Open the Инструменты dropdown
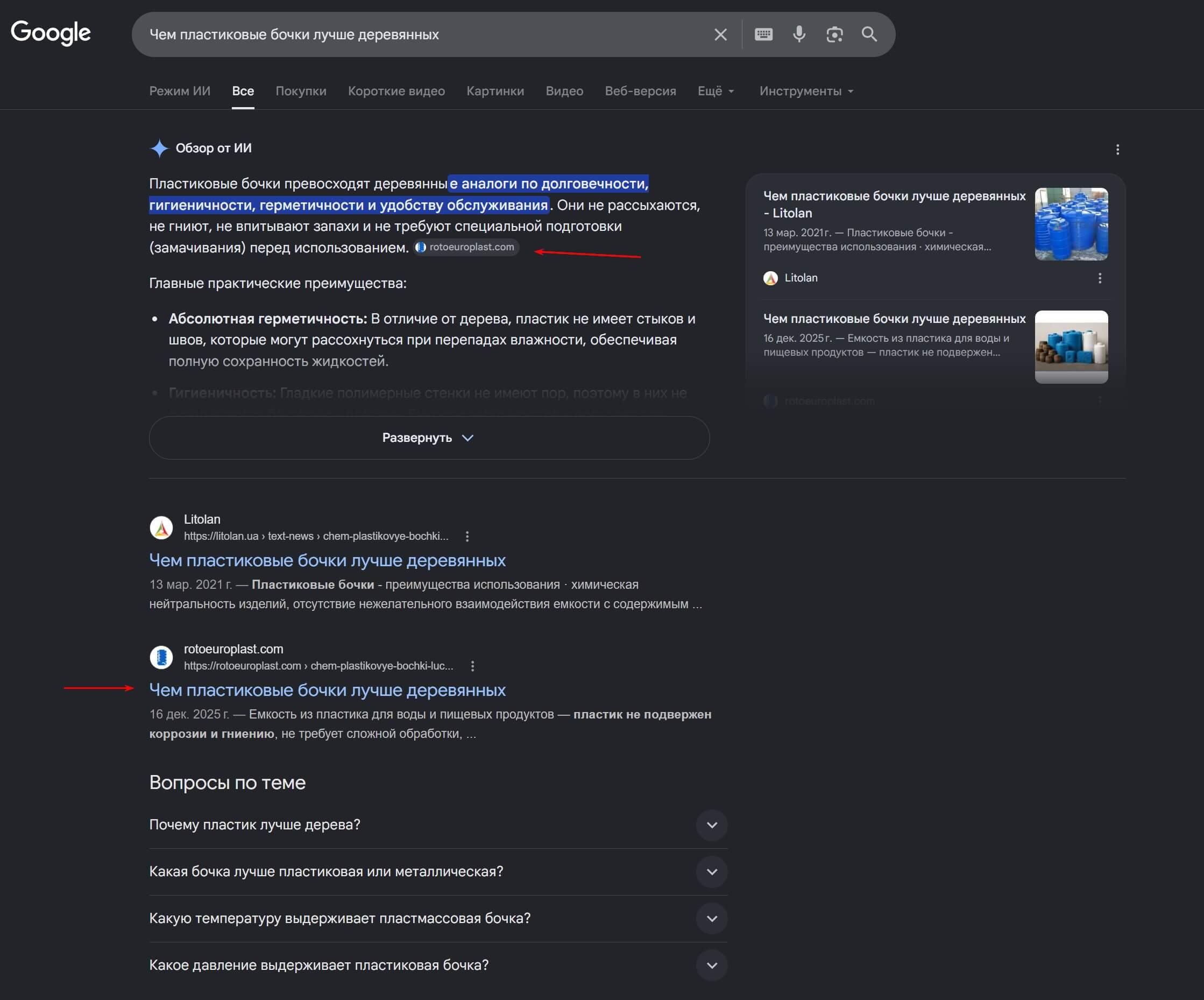1204x1000 pixels. tap(806, 91)
